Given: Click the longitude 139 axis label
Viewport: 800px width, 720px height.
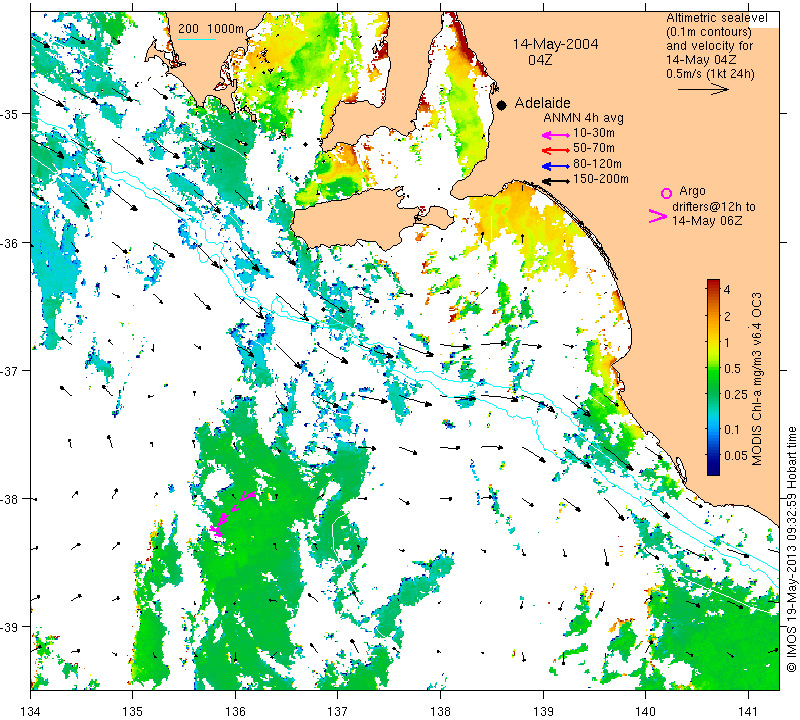Looking at the screenshot, I should [x=543, y=711].
